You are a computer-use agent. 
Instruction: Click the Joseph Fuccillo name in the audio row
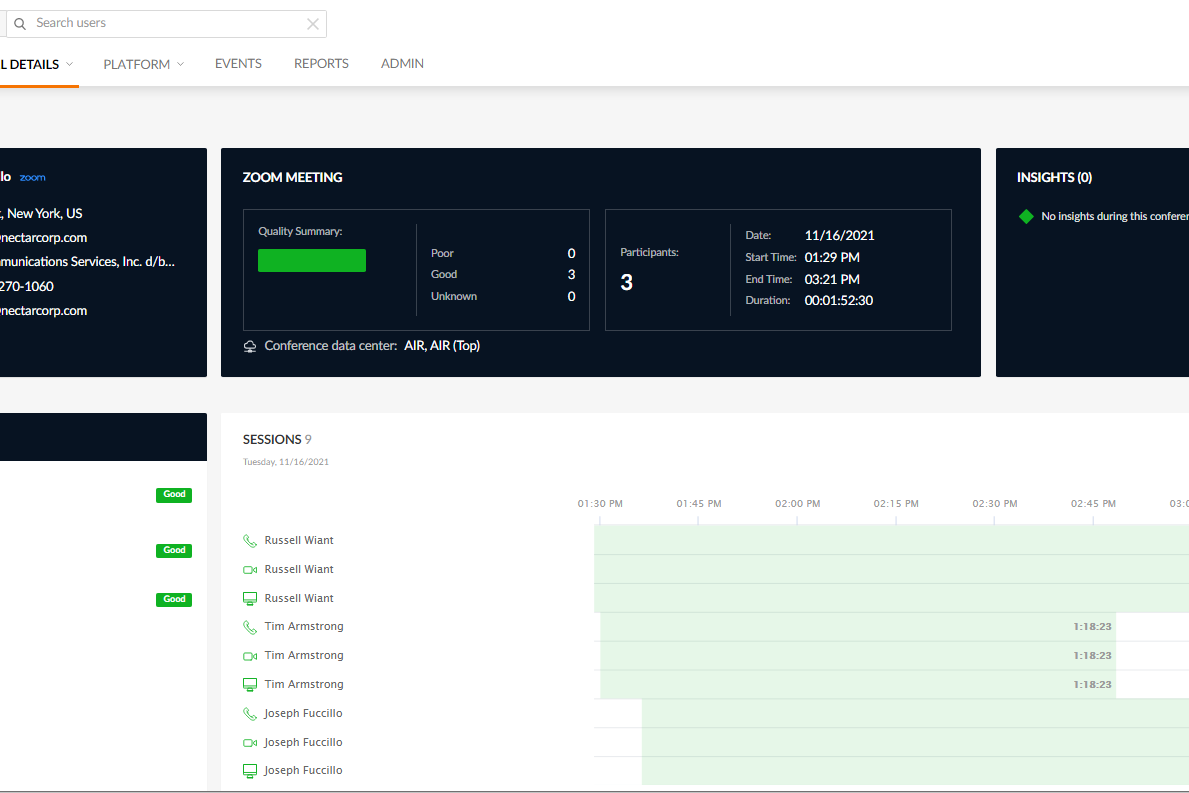pos(303,713)
